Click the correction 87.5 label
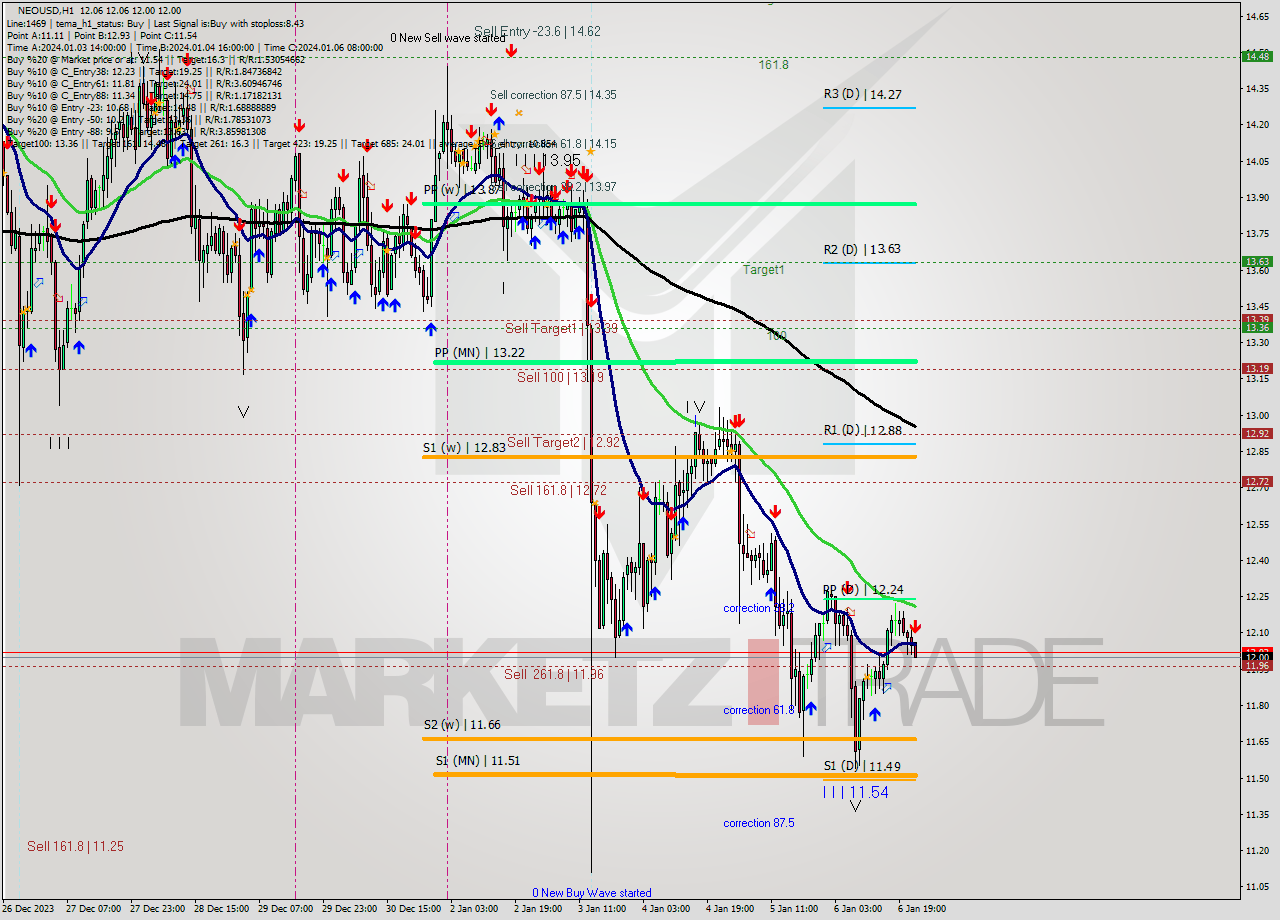 point(759,823)
